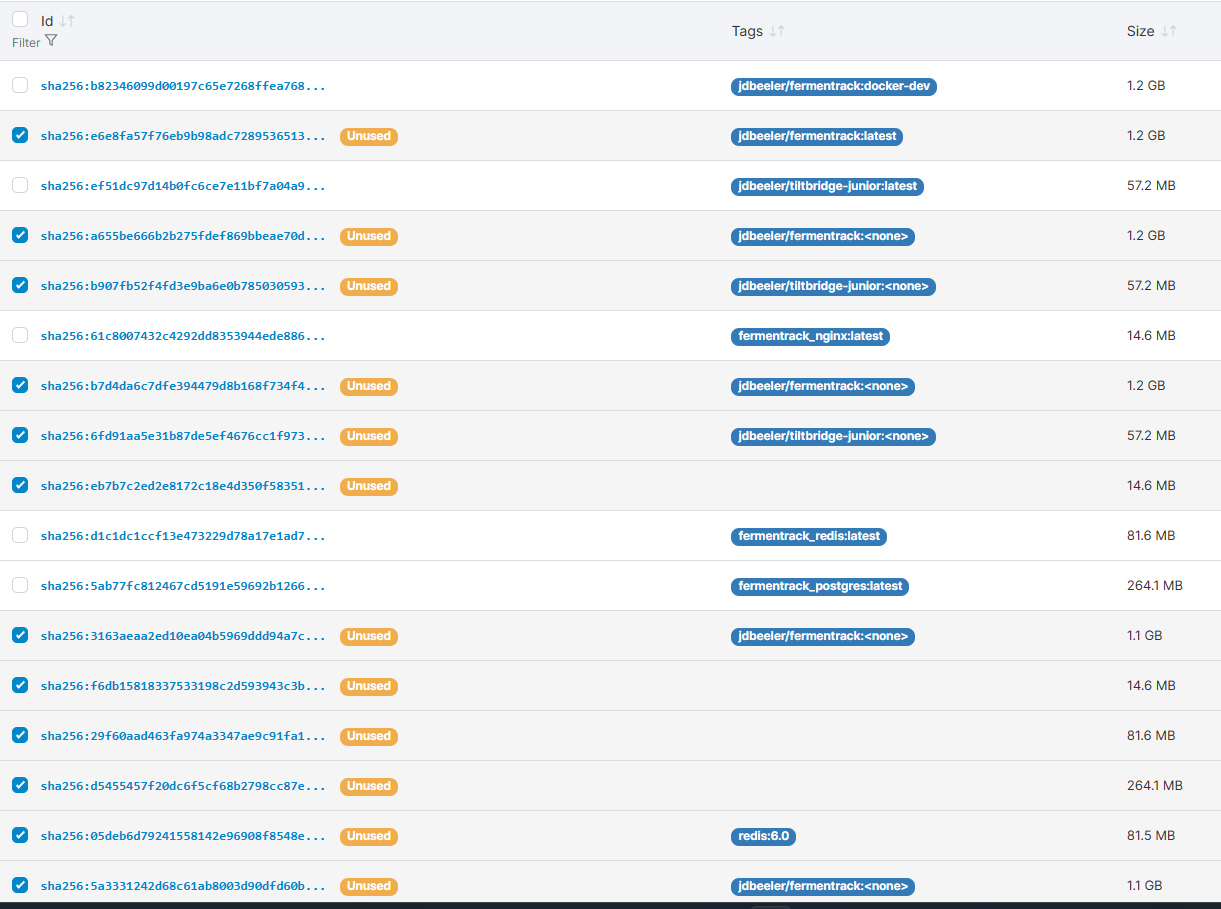Click the jdbeeler/fermentrack:latest tag
The image size is (1221, 909).
click(817, 136)
